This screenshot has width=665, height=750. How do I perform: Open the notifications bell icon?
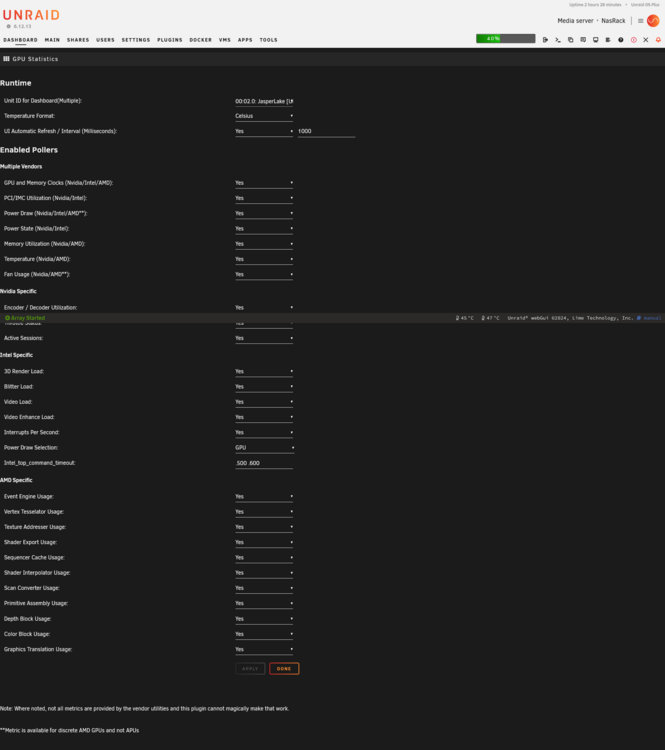[x=658, y=40]
